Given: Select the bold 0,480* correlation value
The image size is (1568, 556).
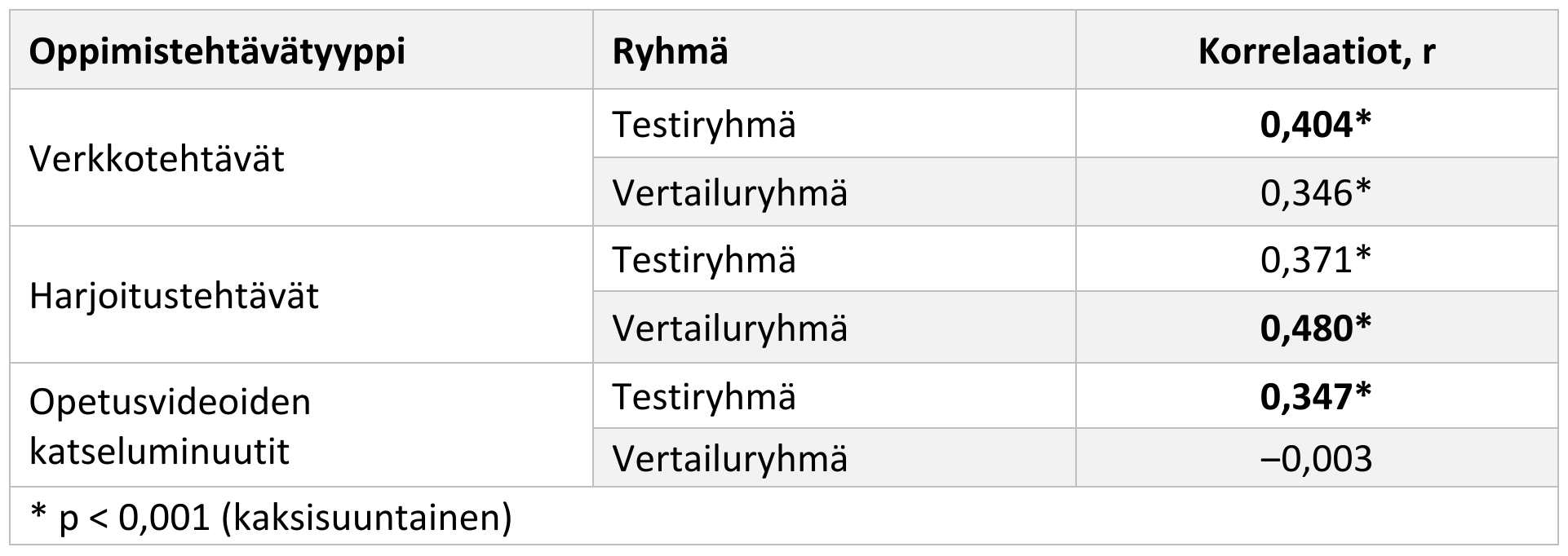Looking at the screenshot, I should coord(1316,329).
